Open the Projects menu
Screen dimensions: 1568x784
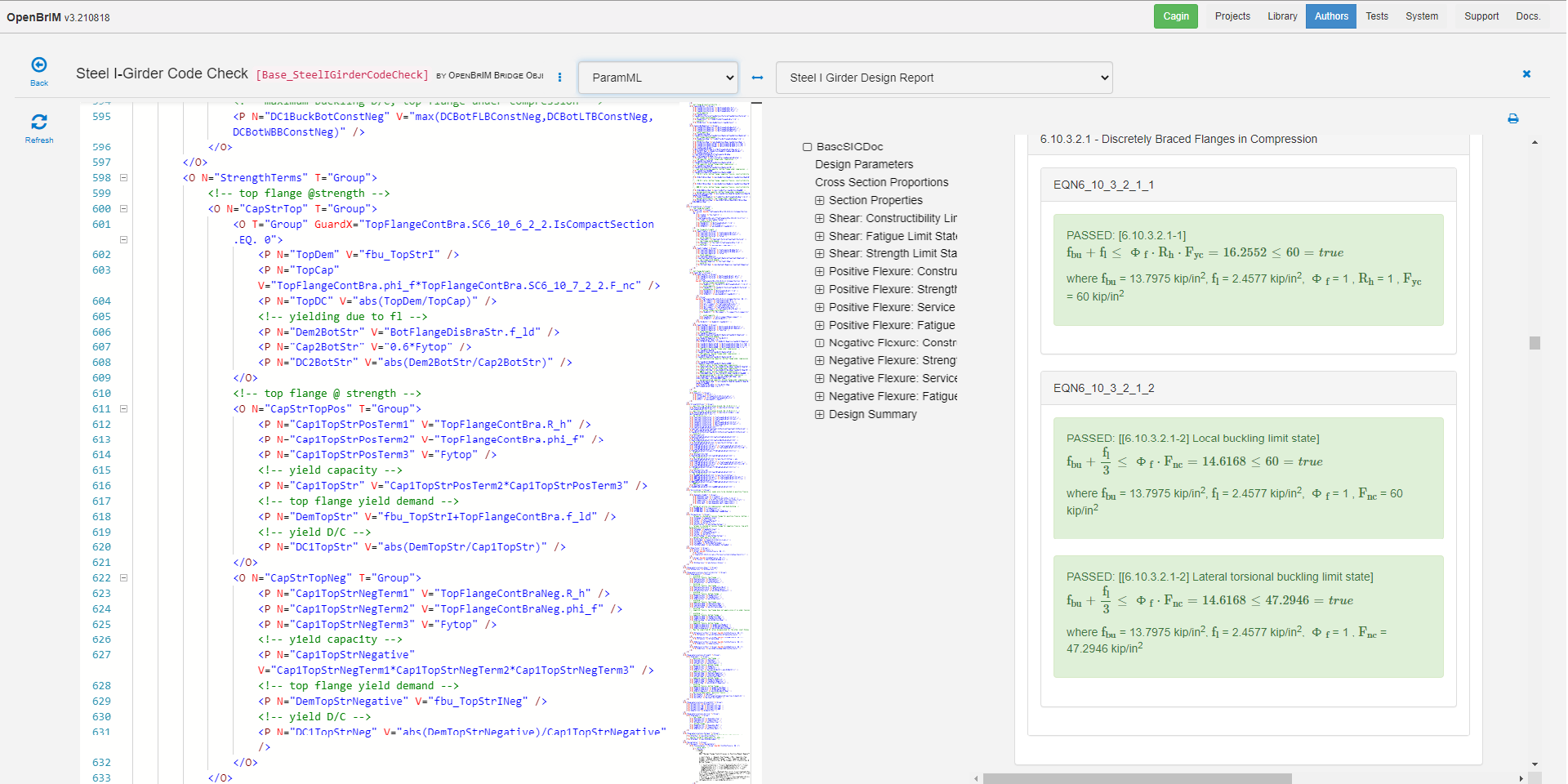click(x=1232, y=16)
